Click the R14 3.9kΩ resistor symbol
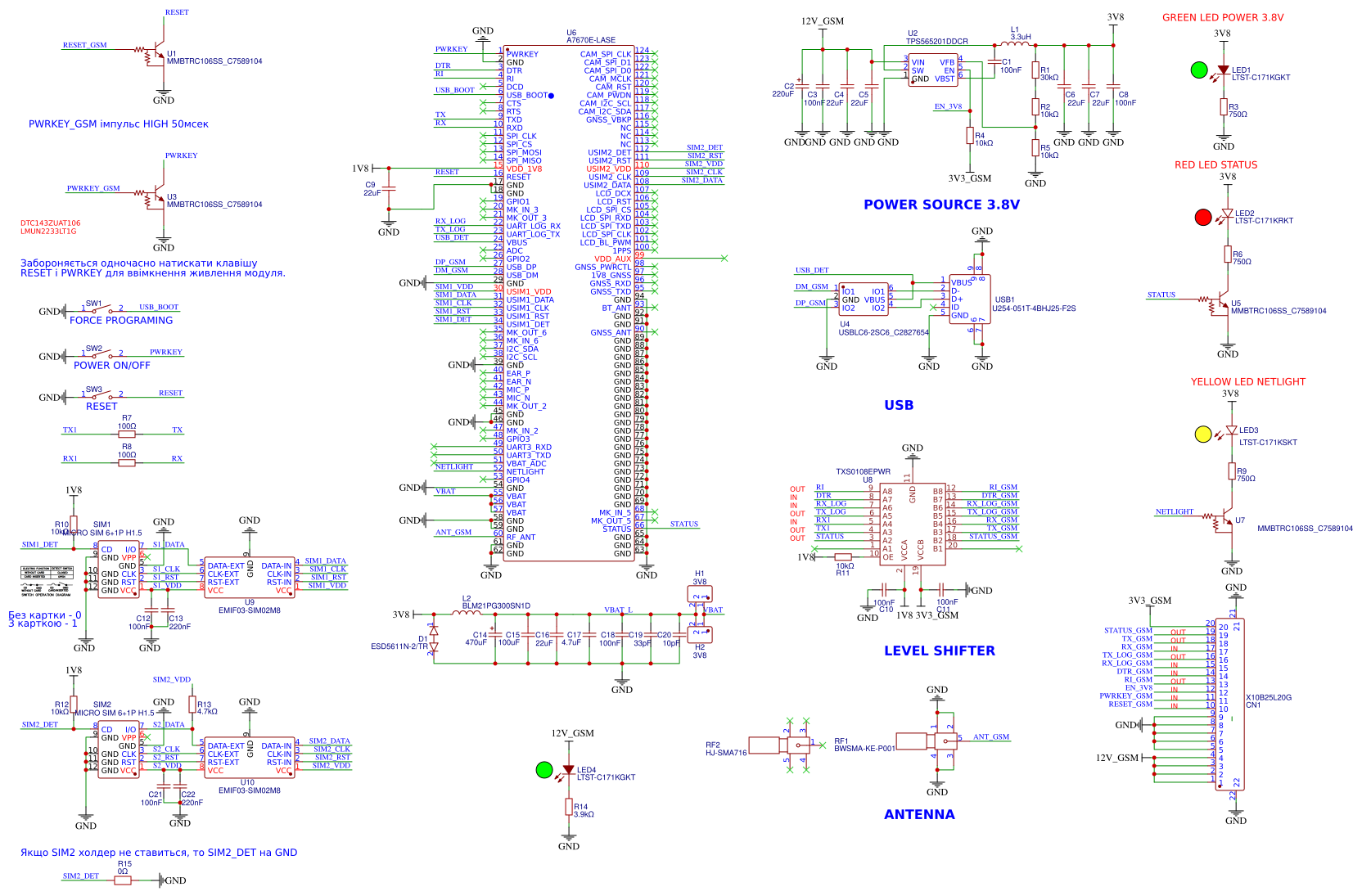The height and width of the screenshot is (896, 1362). [x=569, y=807]
